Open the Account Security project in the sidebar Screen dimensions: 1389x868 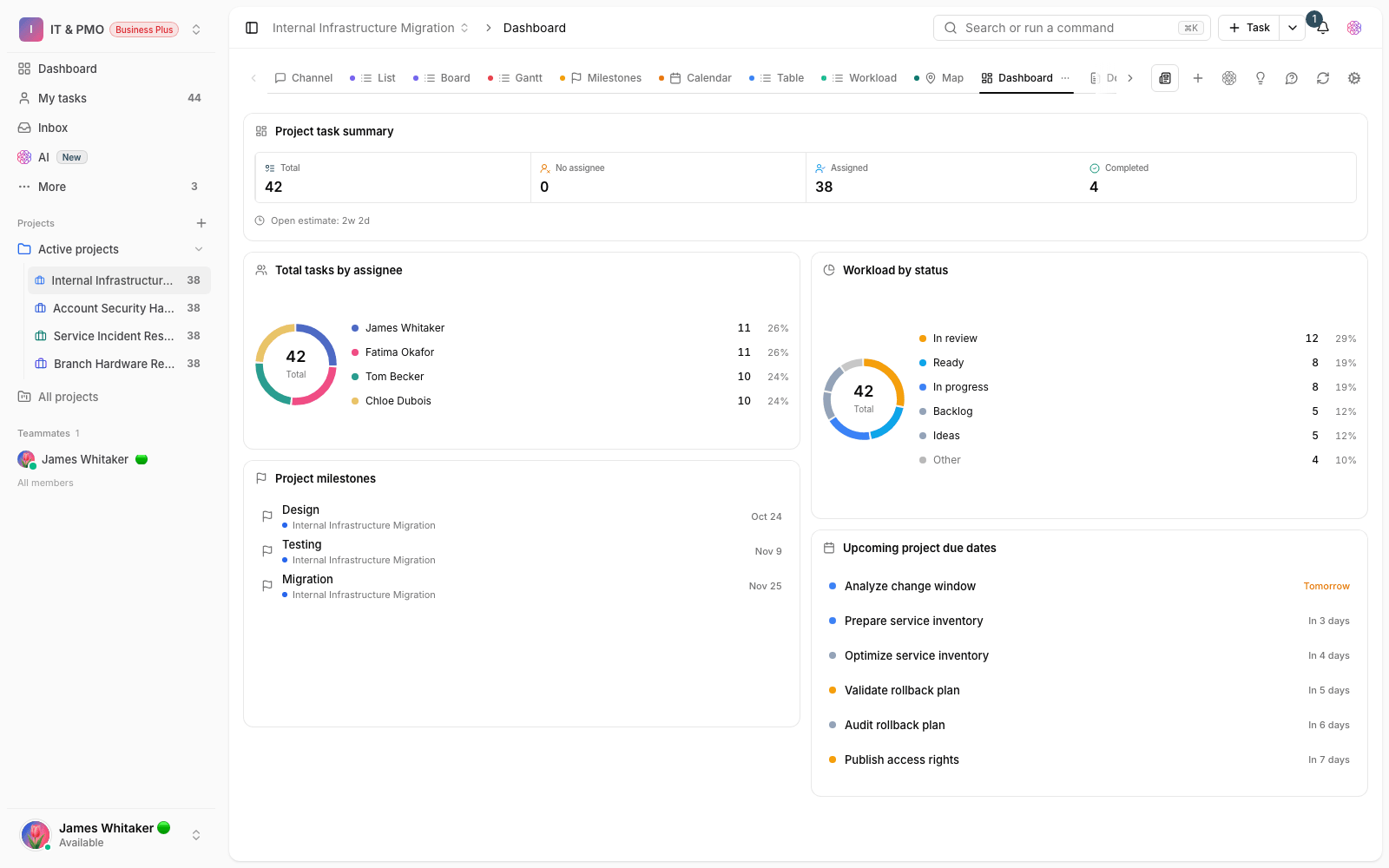tap(119, 308)
